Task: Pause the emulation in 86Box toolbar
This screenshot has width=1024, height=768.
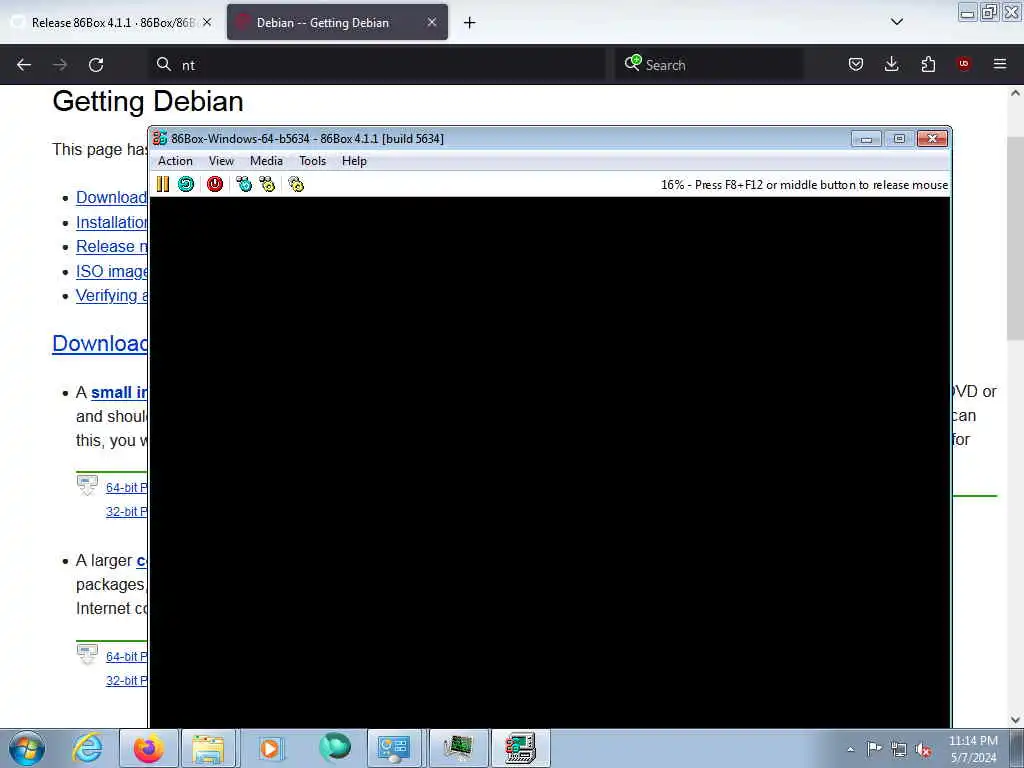Action: pos(163,184)
